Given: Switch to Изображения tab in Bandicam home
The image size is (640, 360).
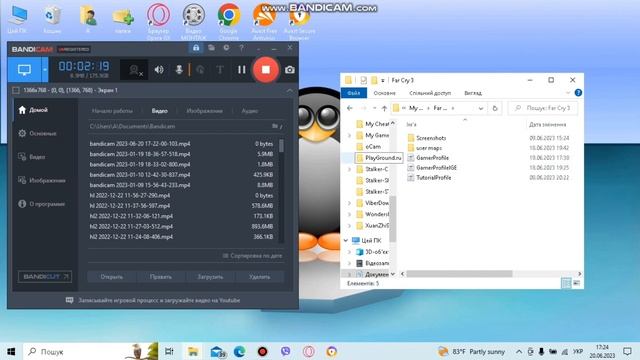Looking at the screenshot, I should tap(204, 111).
